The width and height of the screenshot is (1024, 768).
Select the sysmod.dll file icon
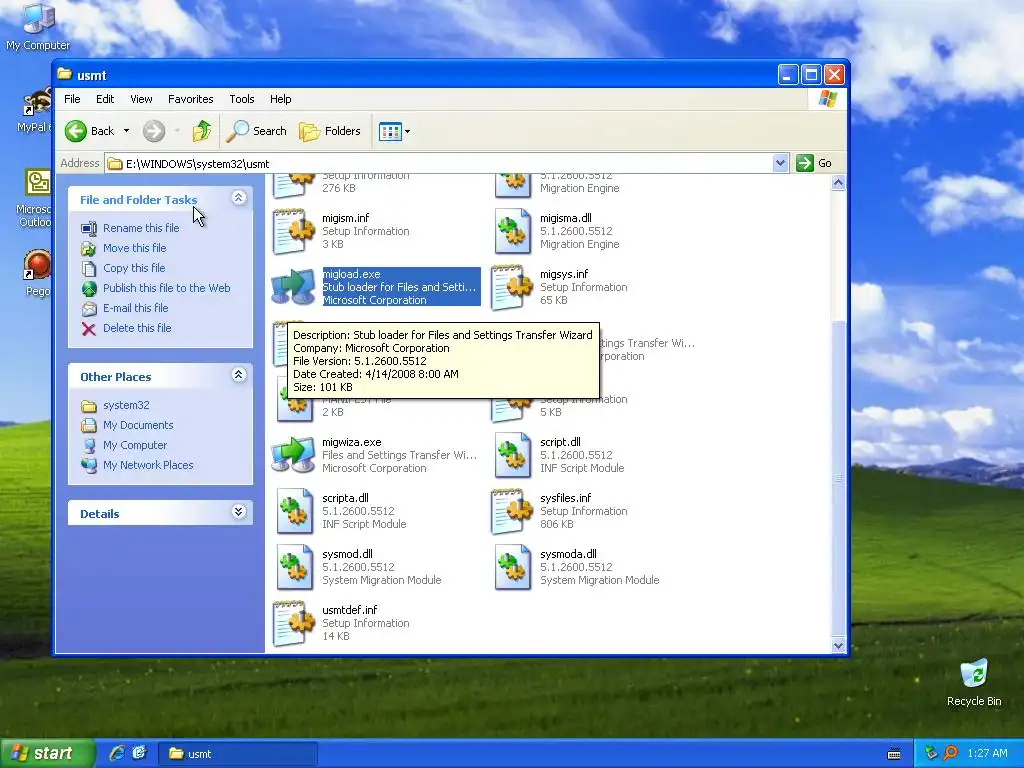point(294,568)
